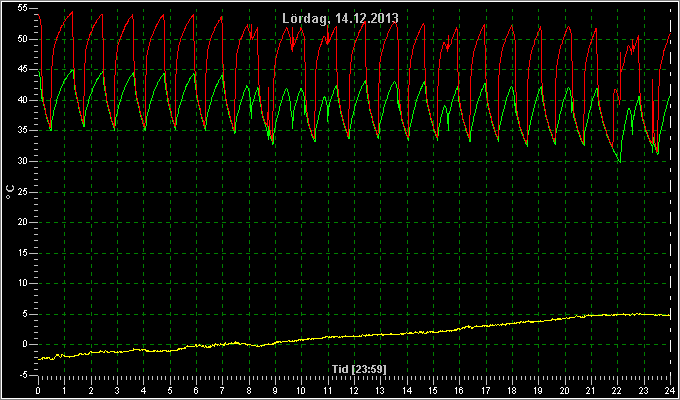Select hour 12 on the time axis
680x400 pixels.
click(354, 390)
